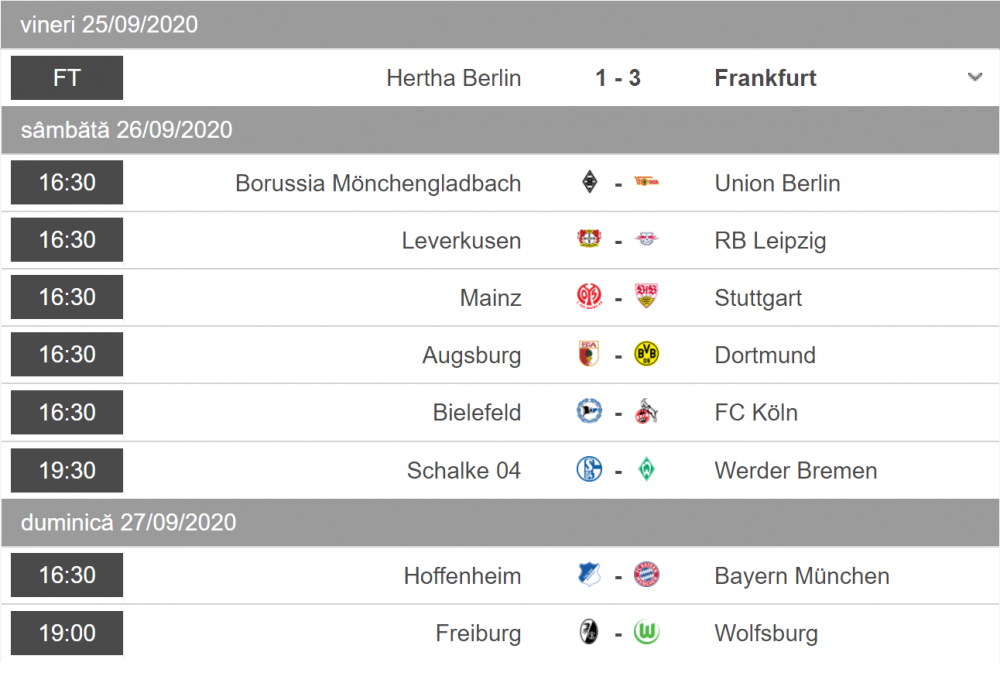The height and width of the screenshot is (690, 1000).
Task: Click the Schalke 04 club crest
Action: [590, 470]
